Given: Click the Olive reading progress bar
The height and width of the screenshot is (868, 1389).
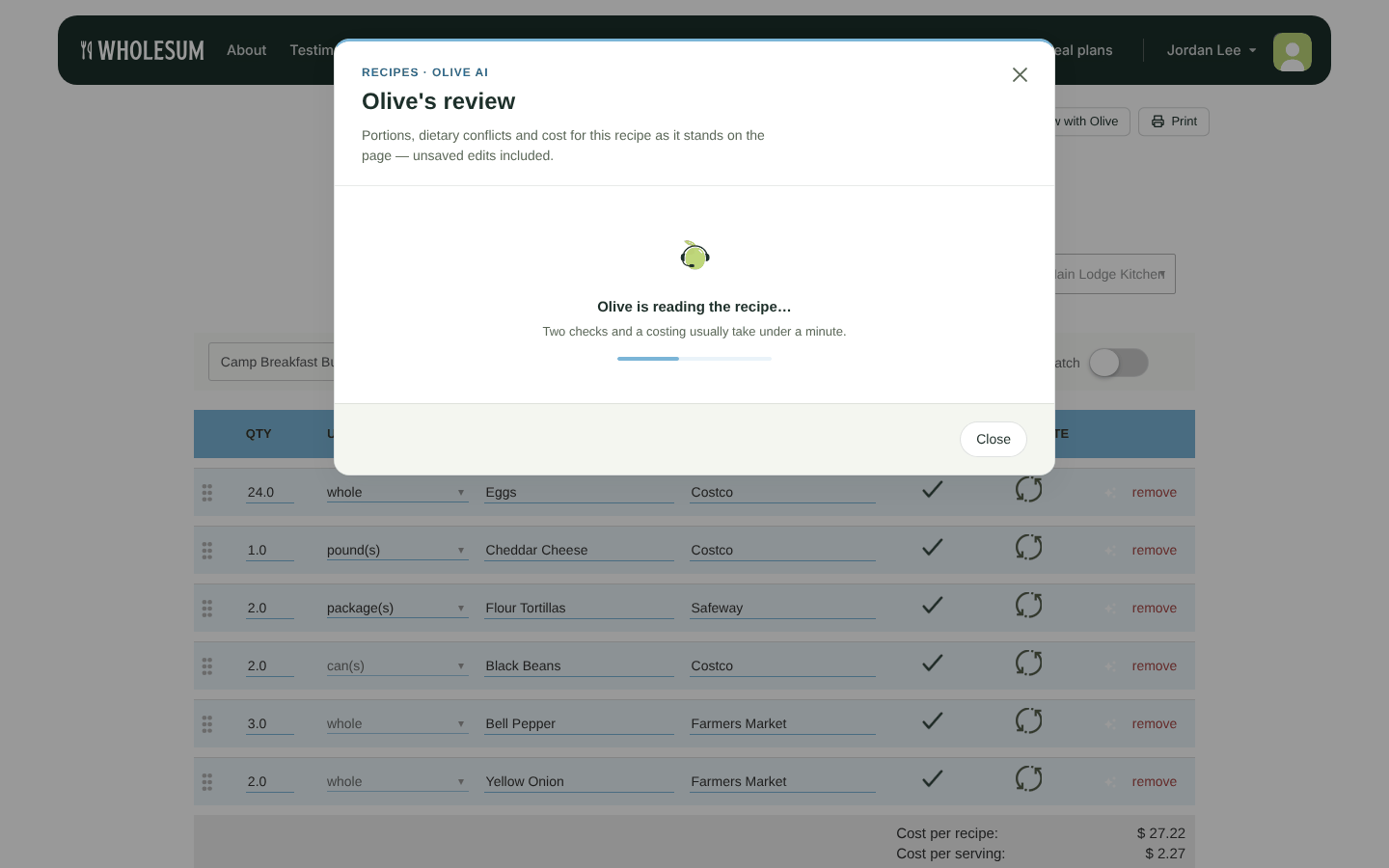Looking at the screenshot, I should 694,359.
